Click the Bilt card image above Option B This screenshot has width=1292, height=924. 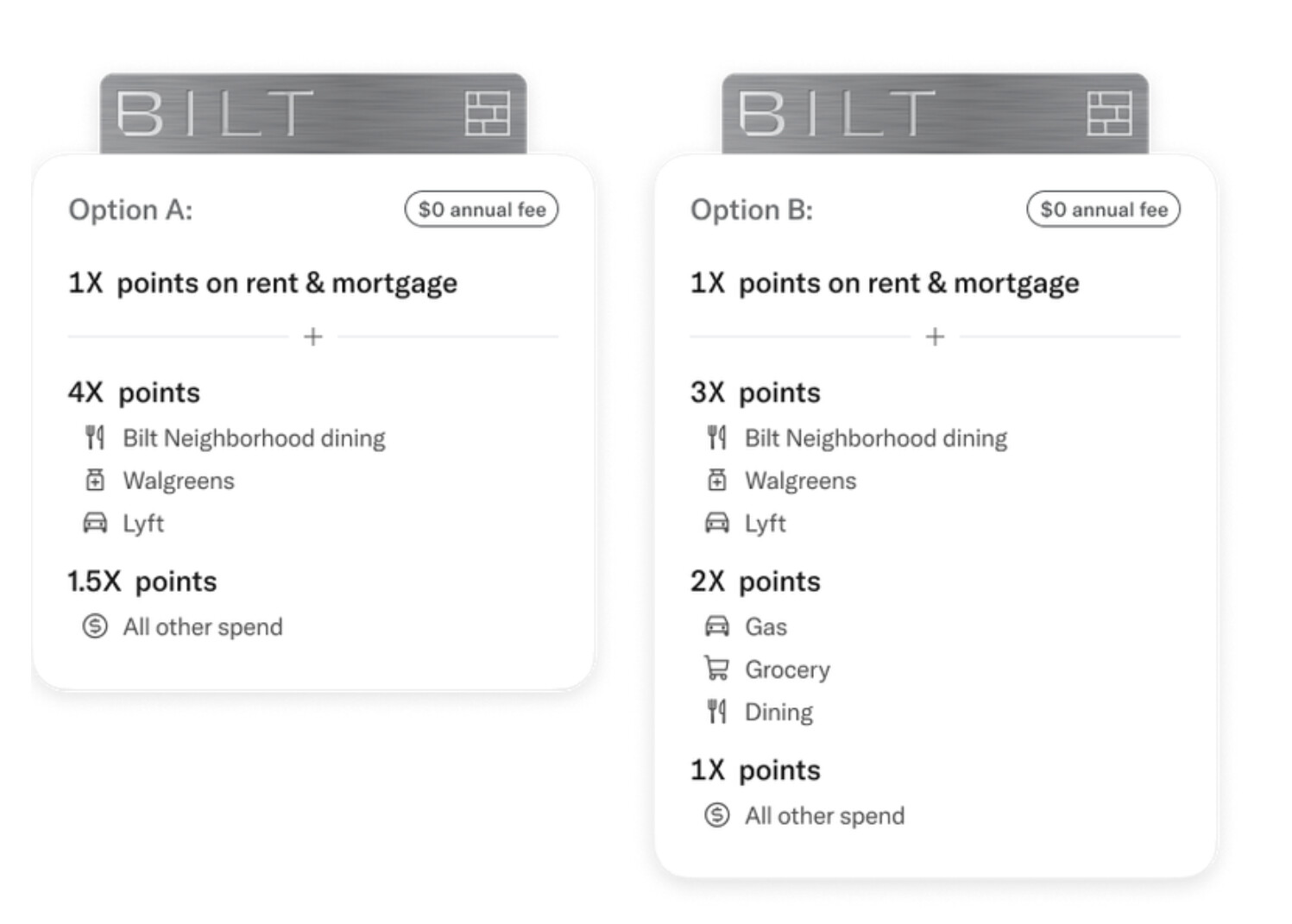pyautogui.click(x=934, y=114)
